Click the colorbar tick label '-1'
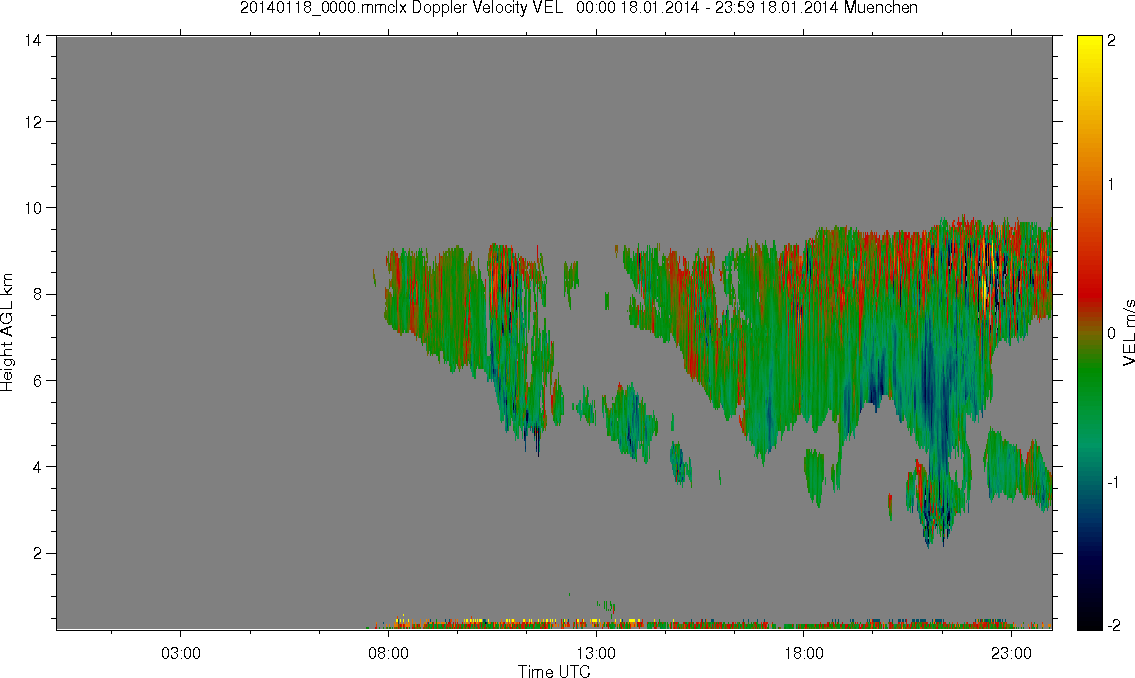The width and height of the screenshot is (1135, 678). point(1113,483)
